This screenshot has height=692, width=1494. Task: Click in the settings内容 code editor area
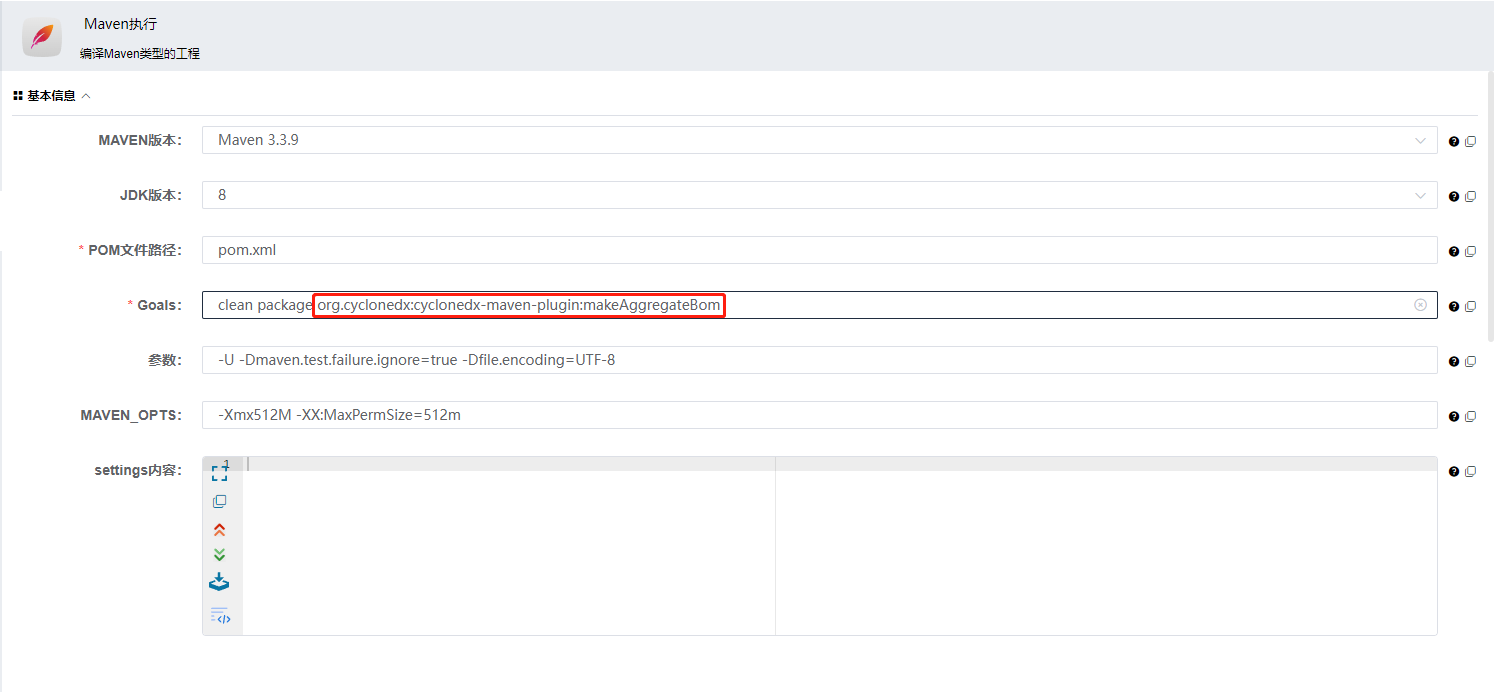click(839, 546)
